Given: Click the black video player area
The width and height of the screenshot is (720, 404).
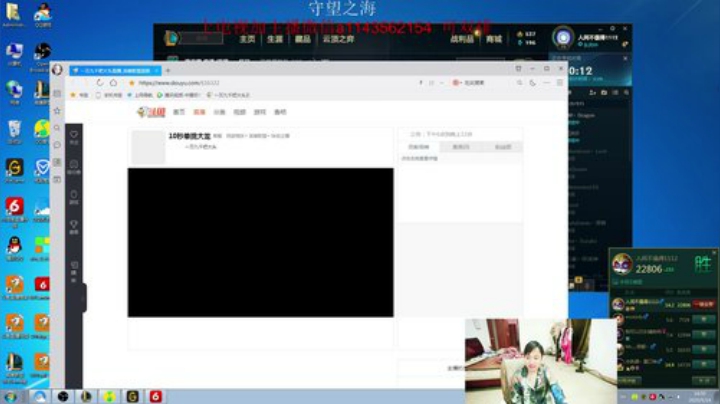Looking at the screenshot, I should click(x=260, y=242).
